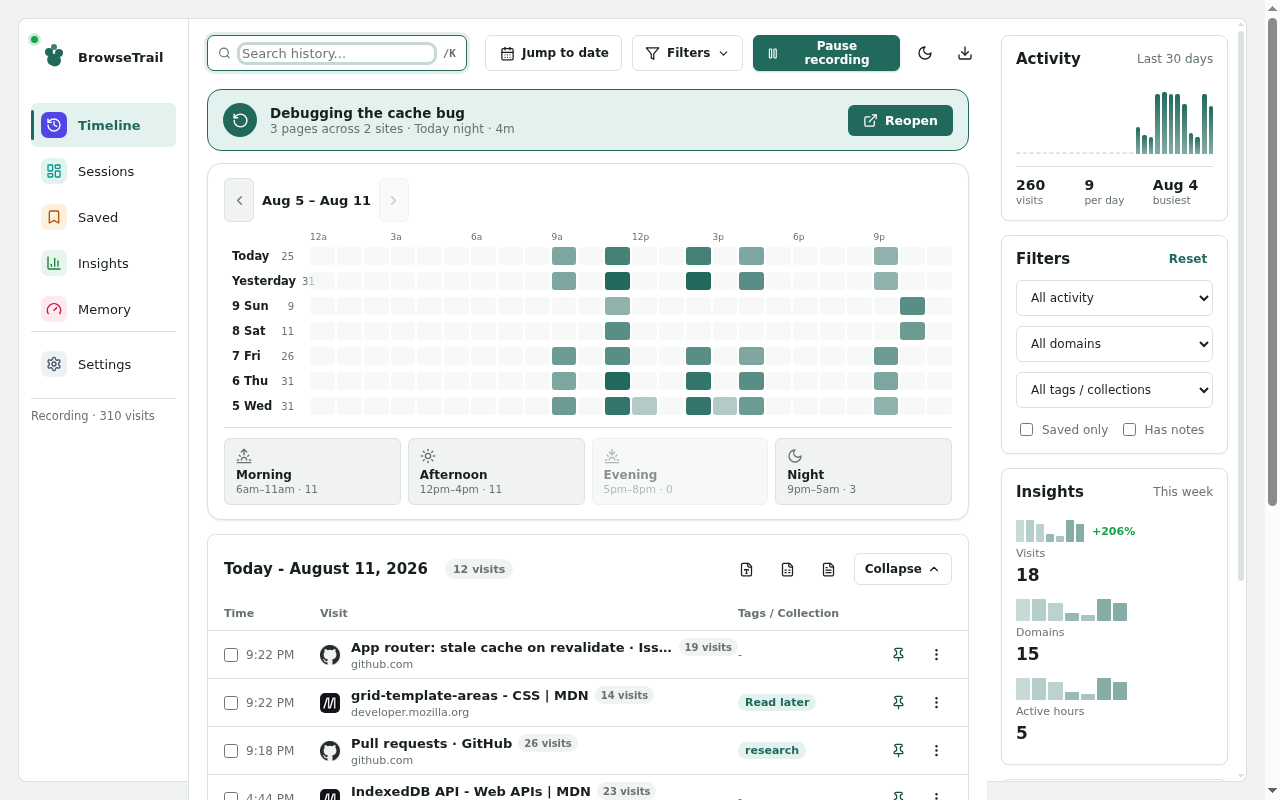Click 9 Sun 9p-hour dark heatmap cell
Viewport: 1280px width, 800px height.
(912, 306)
